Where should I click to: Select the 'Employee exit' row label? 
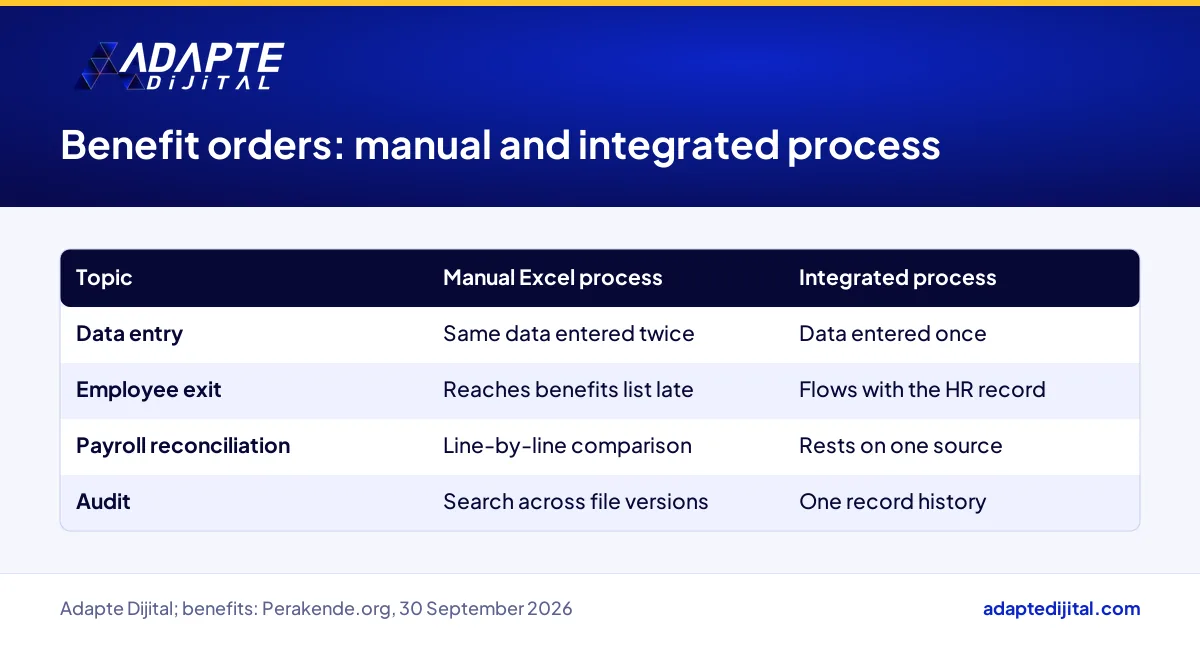tap(149, 390)
